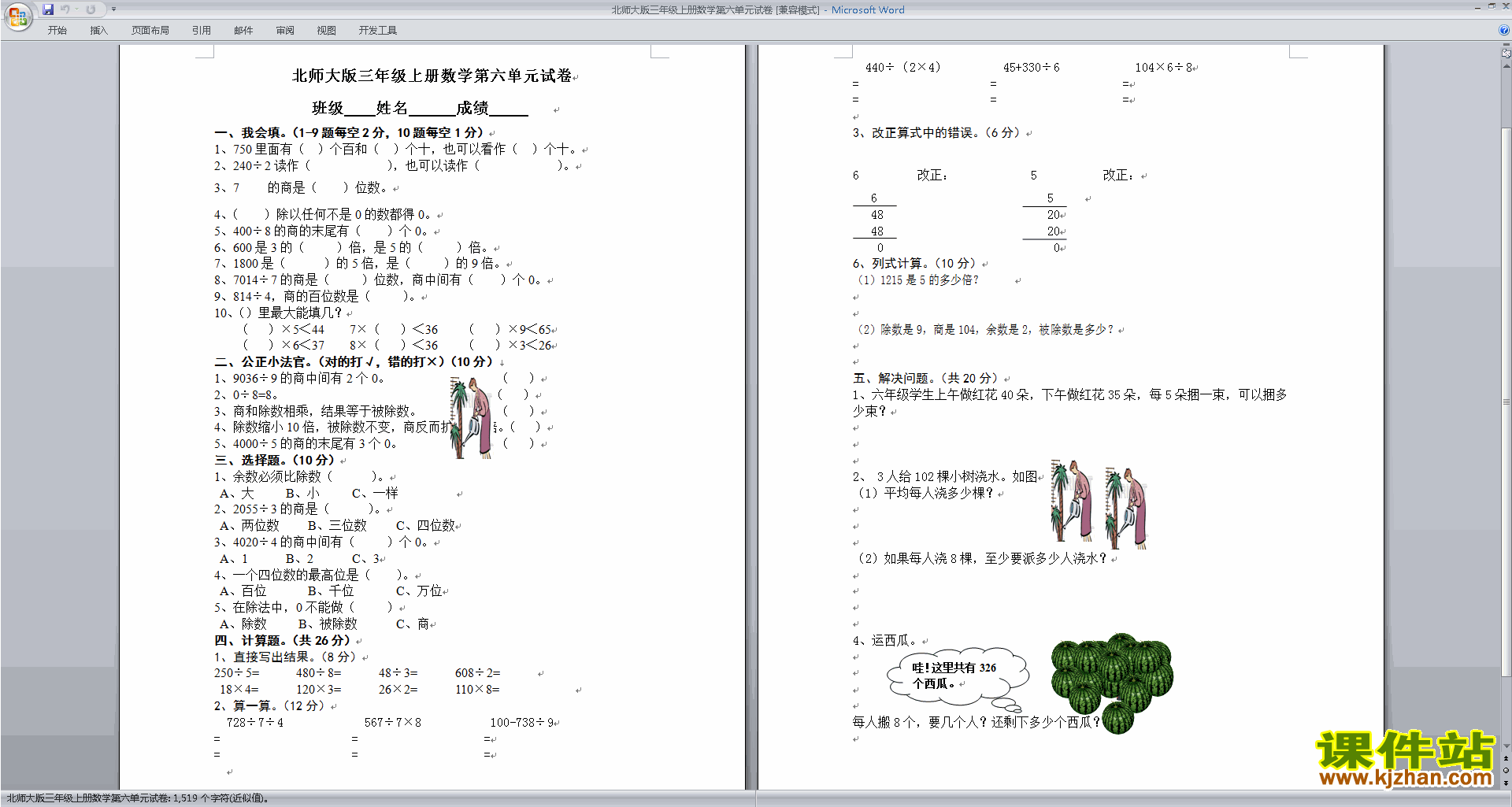Jump to the previous page double-arrow button
The height and width of the screenshot is (807, 1512).
[1506, 759]
